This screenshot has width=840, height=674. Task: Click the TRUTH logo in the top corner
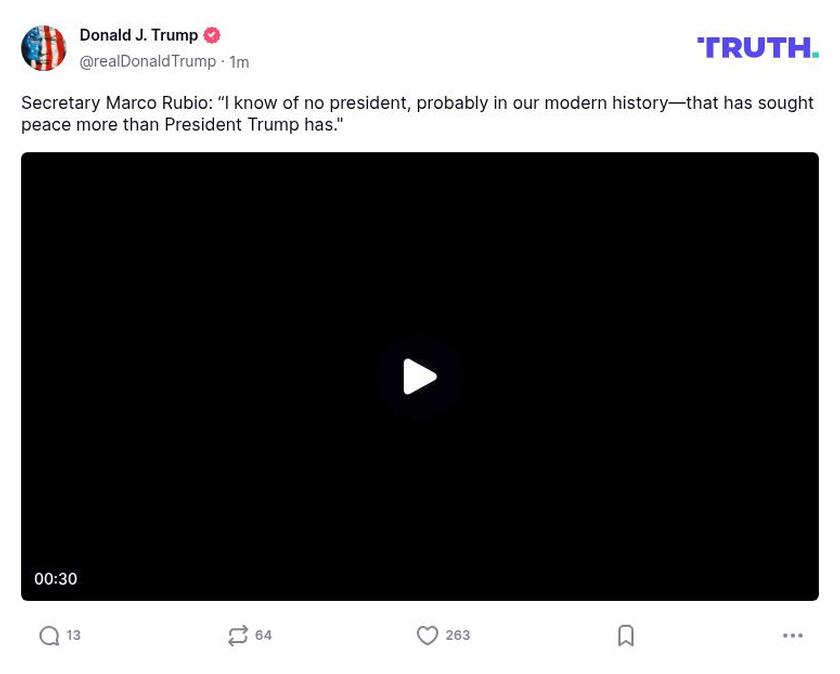click(757, 46)
